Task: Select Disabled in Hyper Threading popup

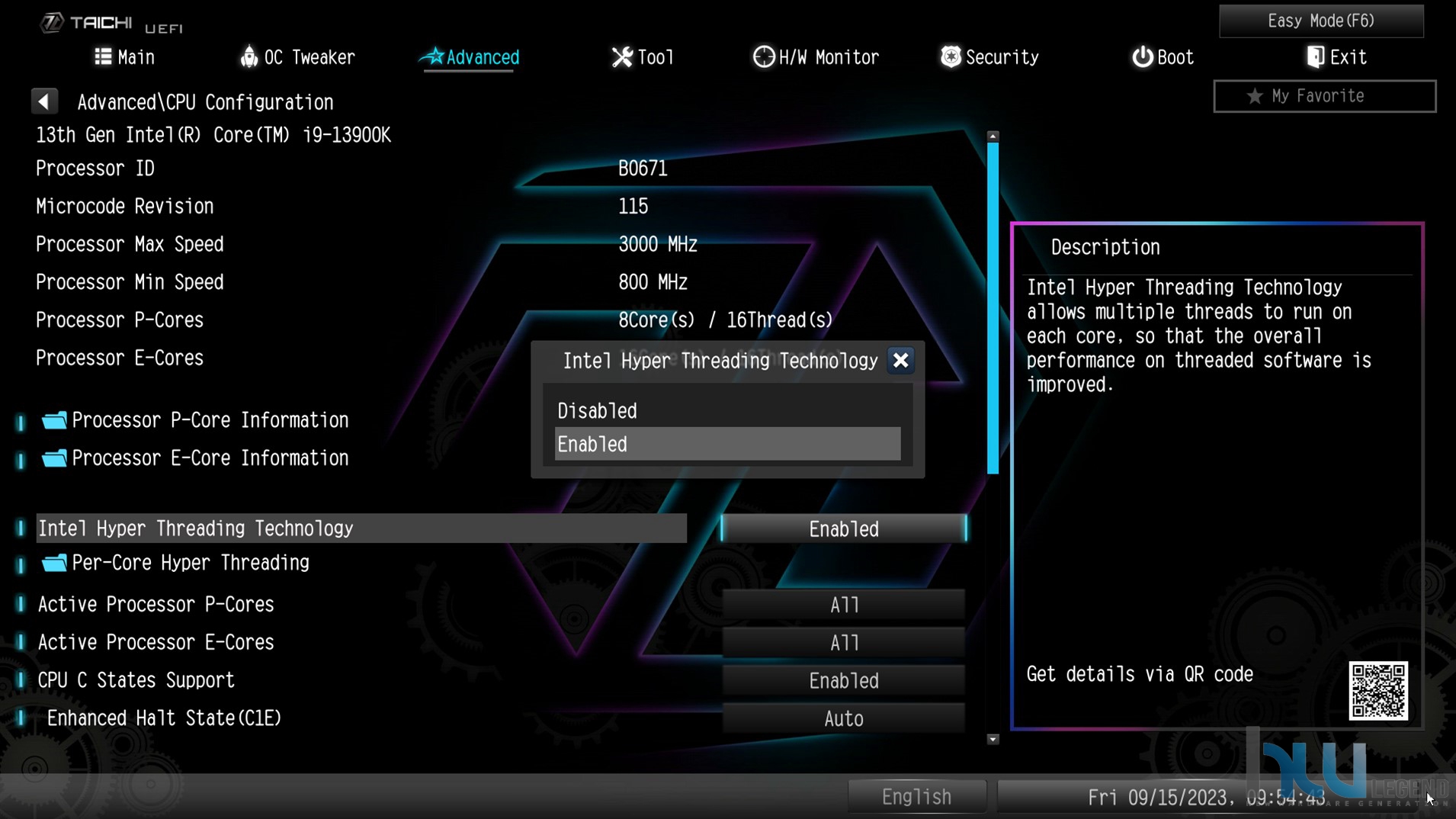Action: (727, 411)
